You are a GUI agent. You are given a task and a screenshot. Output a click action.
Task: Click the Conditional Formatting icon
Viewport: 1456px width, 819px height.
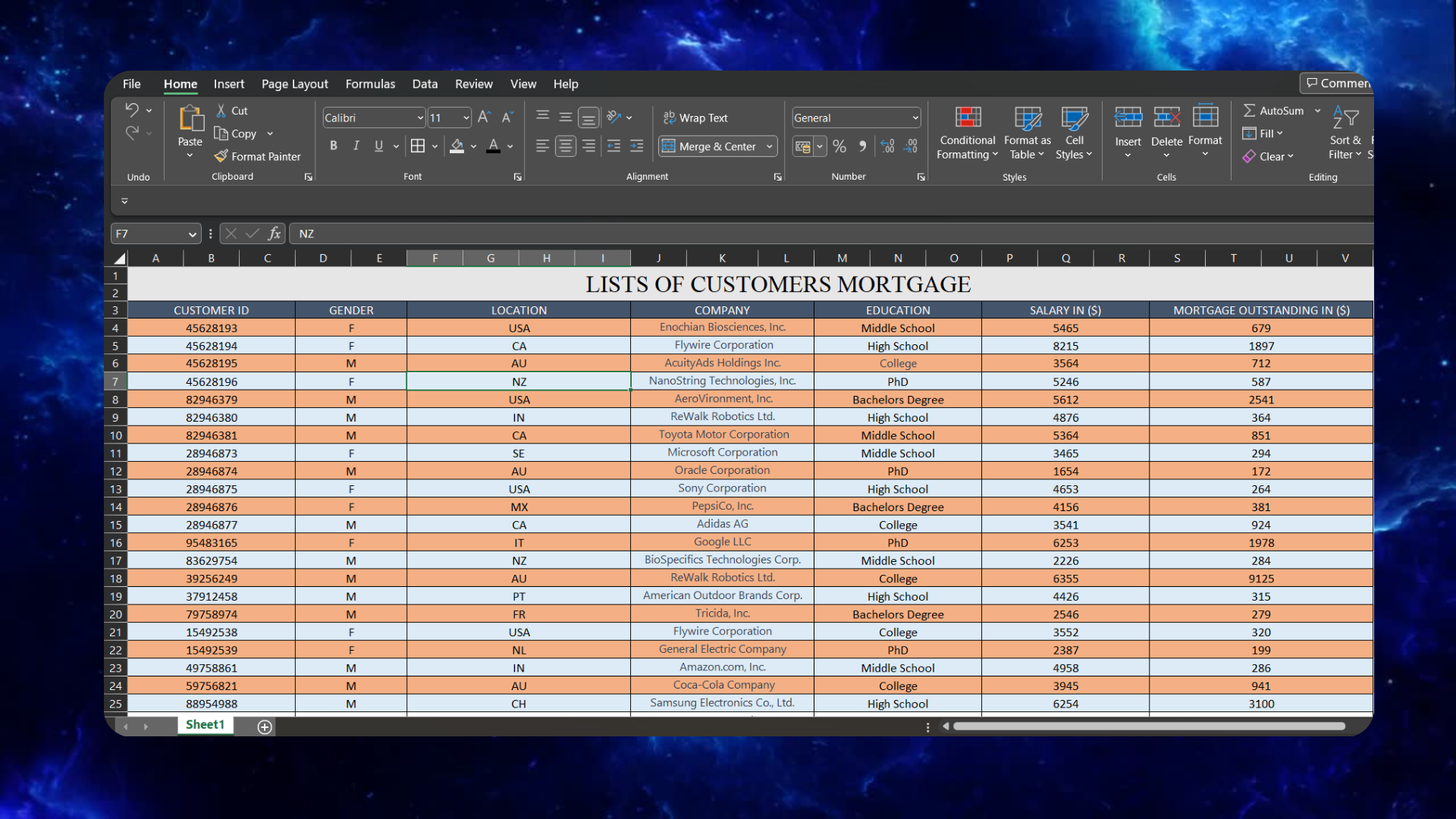coord(968,118)
